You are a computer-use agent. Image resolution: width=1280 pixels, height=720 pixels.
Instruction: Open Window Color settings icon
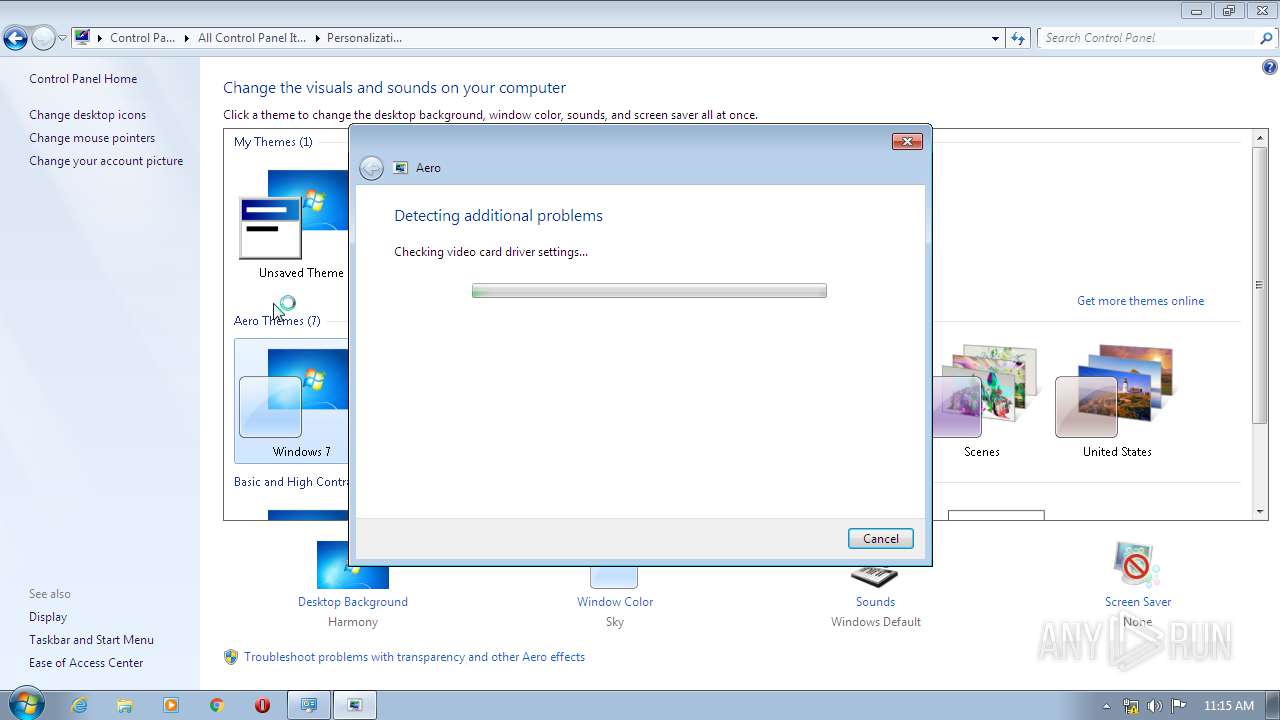pos(614,577)
